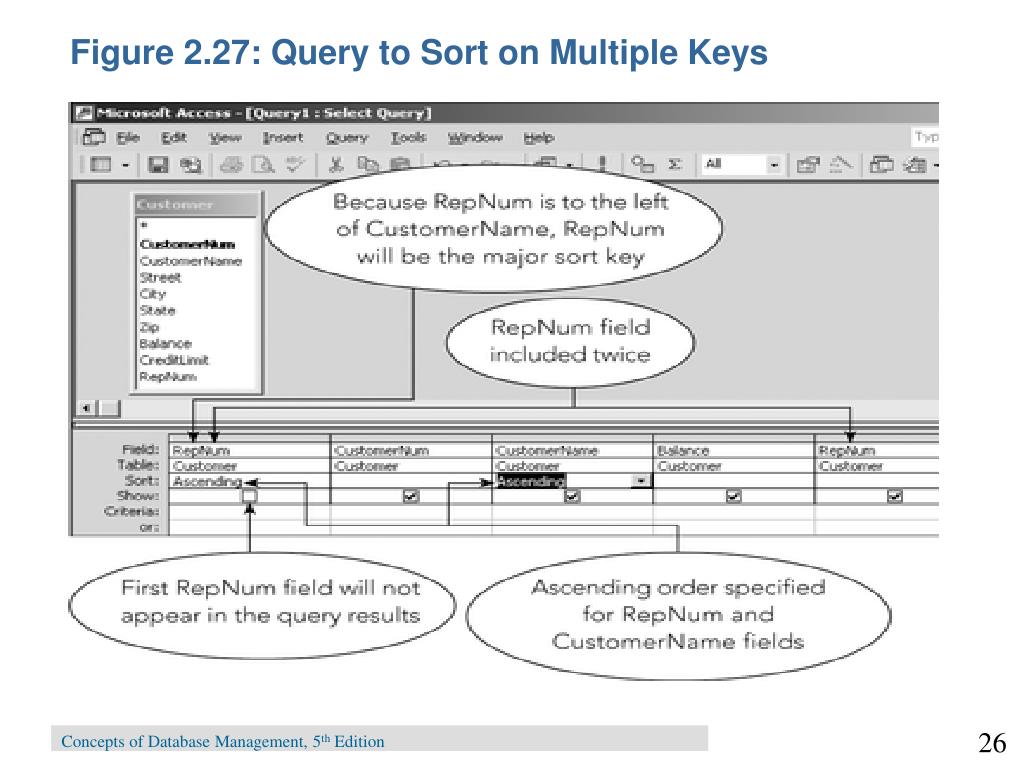
Task: Click the Show Table toolbar icon
Action: click(x=642, y=165)
